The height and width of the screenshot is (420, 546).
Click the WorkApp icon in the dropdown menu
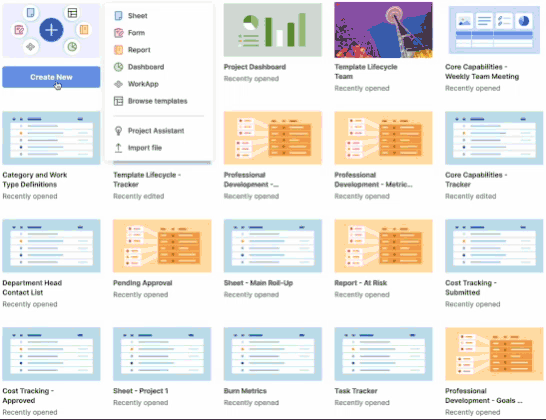(118, 84)
